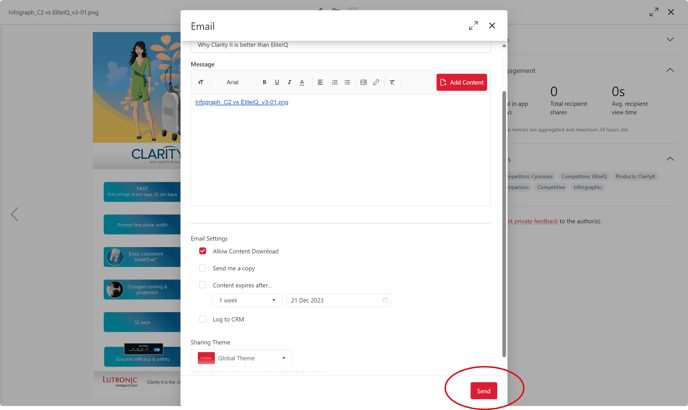Viewport: 688px width, 410px height.
Task: Click the Send button
Action: click(483, 391)
